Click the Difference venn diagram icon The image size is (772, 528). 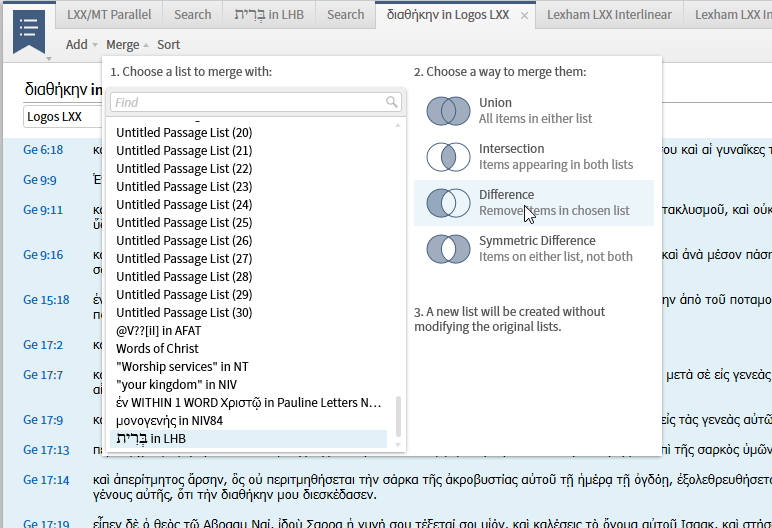point(448,203)
